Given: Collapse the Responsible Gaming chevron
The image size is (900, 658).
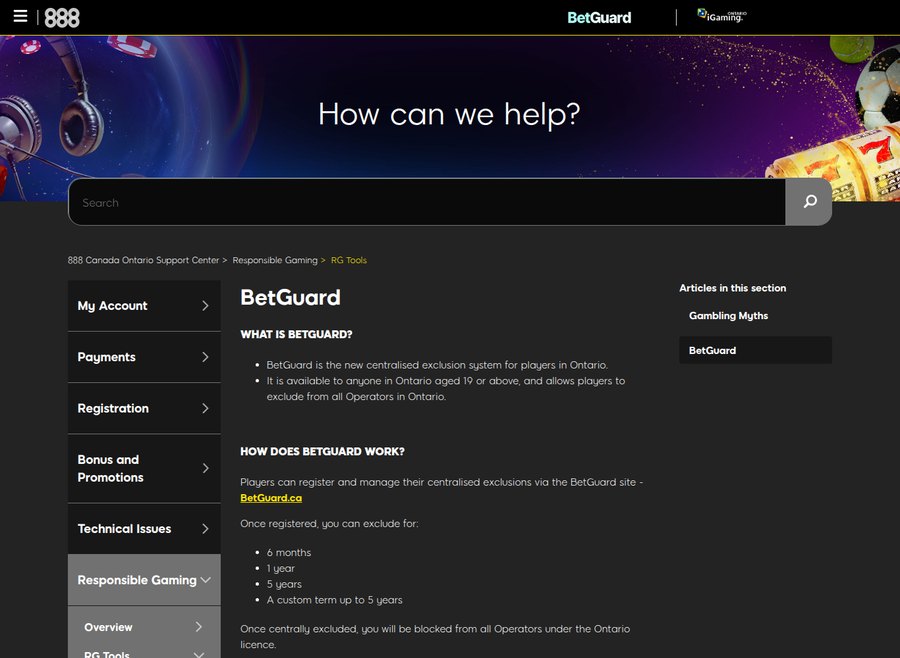Looking at the screenshot, I should click(x=205, y=580).
